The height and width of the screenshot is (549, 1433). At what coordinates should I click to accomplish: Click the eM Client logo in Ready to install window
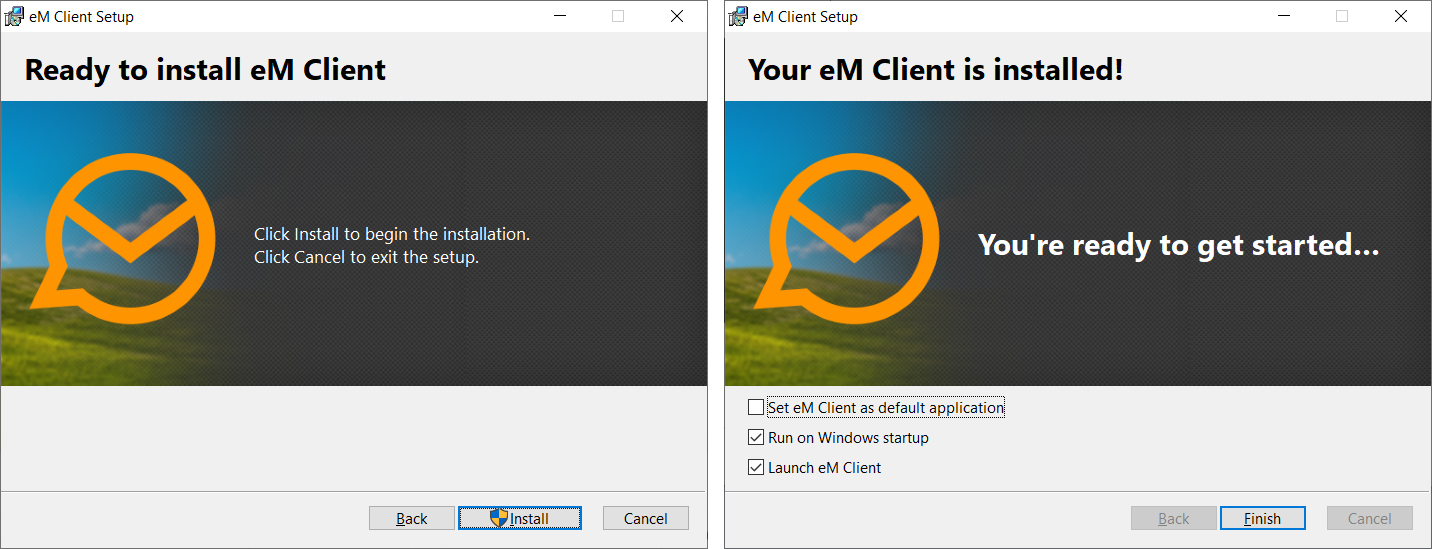123,239
